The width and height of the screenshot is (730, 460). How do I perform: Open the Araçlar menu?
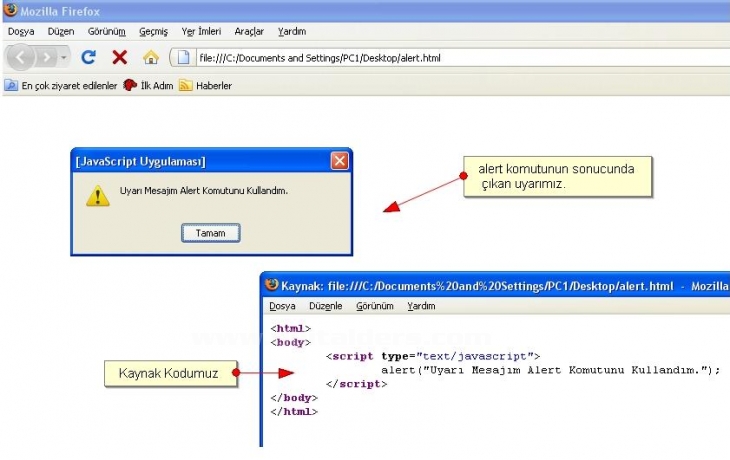(249, 32)
